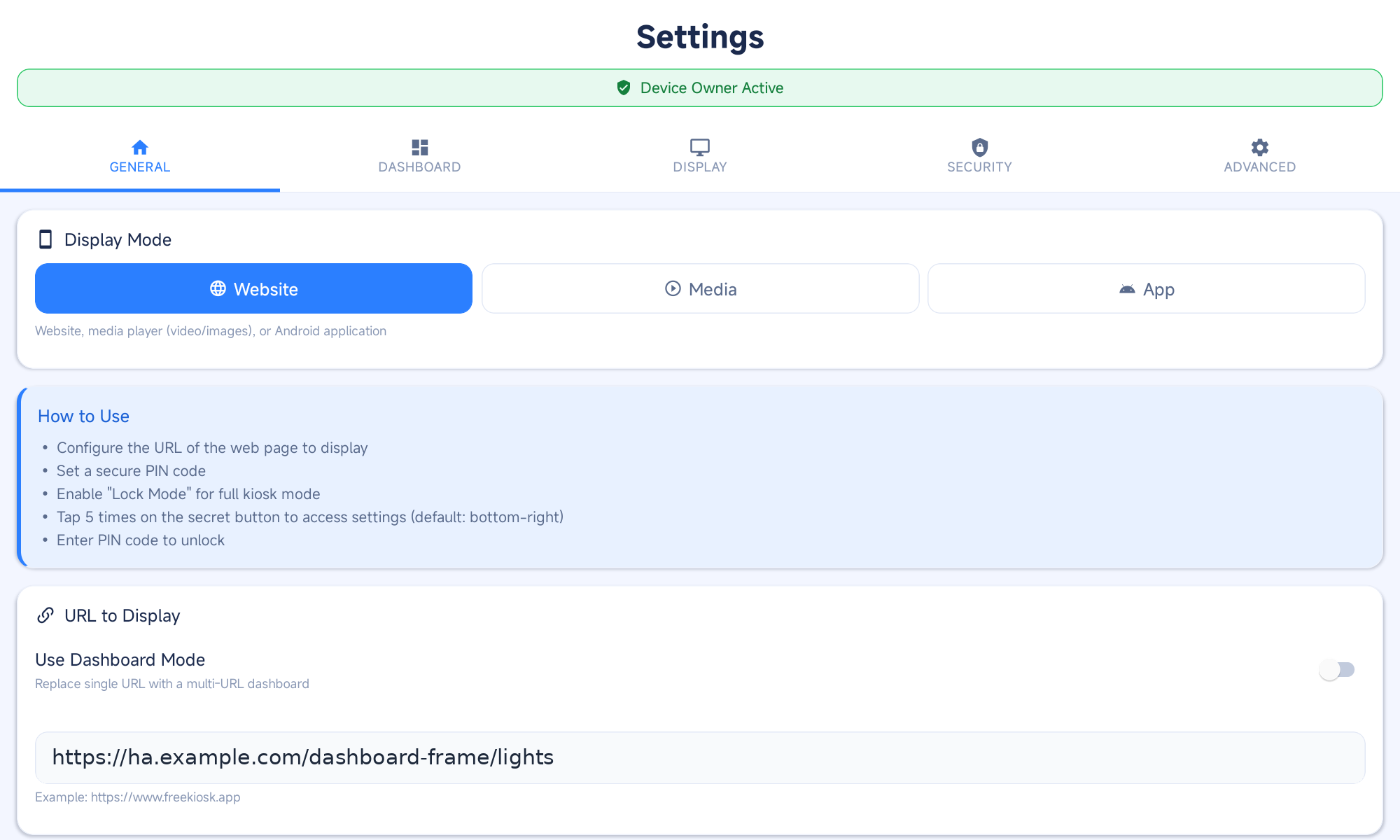The image size is (1400, 840).
Task: Switch to the GENERAL tab
Action: click(x=140, y=157)
